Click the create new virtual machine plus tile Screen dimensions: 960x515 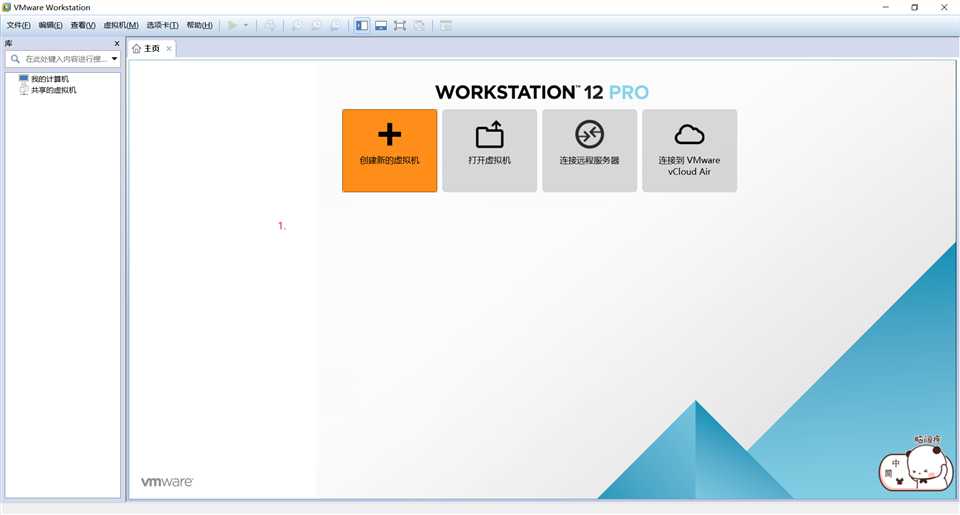[x=389, y=151]
